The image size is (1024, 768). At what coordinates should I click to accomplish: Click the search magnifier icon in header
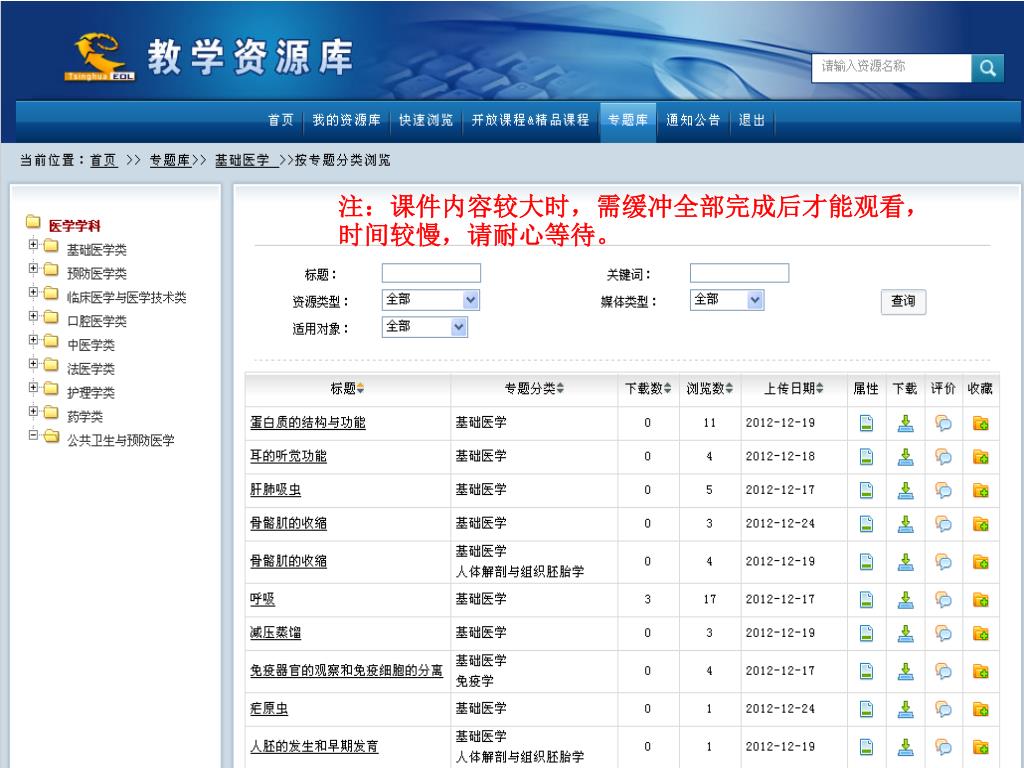click(x=987, y=68)
